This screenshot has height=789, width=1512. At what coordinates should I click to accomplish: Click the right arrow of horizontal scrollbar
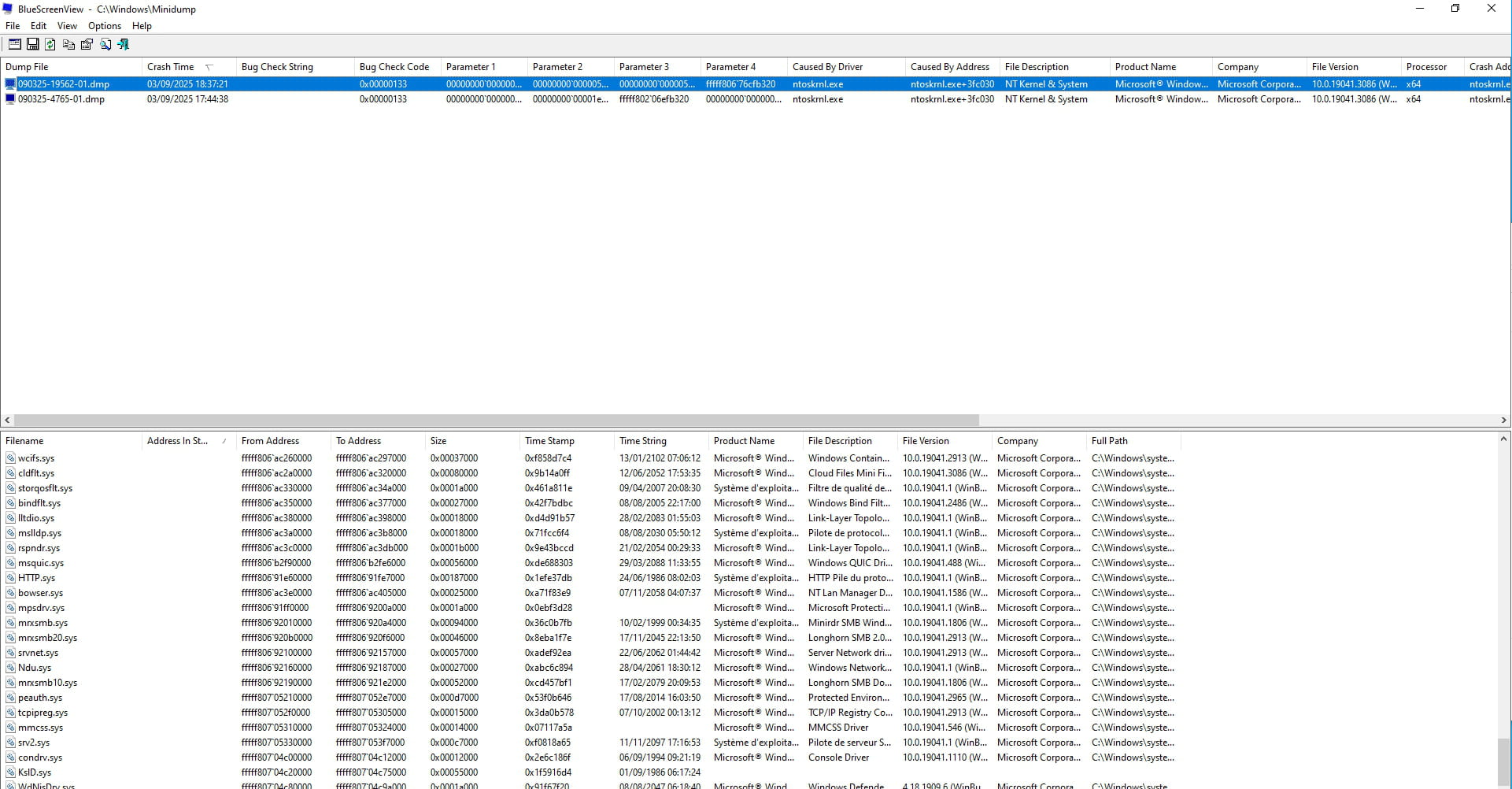coord(1503,420)
